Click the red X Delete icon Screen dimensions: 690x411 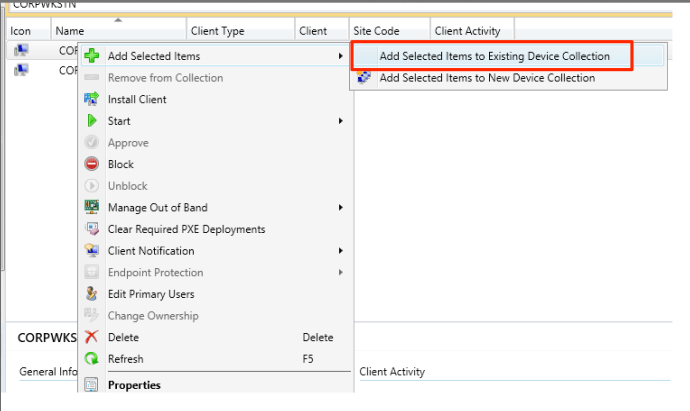(x=92, y=337)
